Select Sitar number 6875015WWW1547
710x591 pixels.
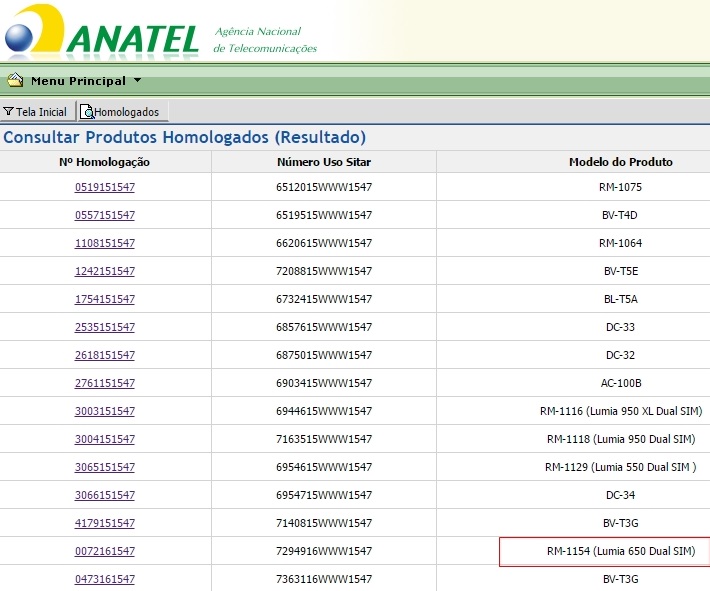tap(324, 355)
